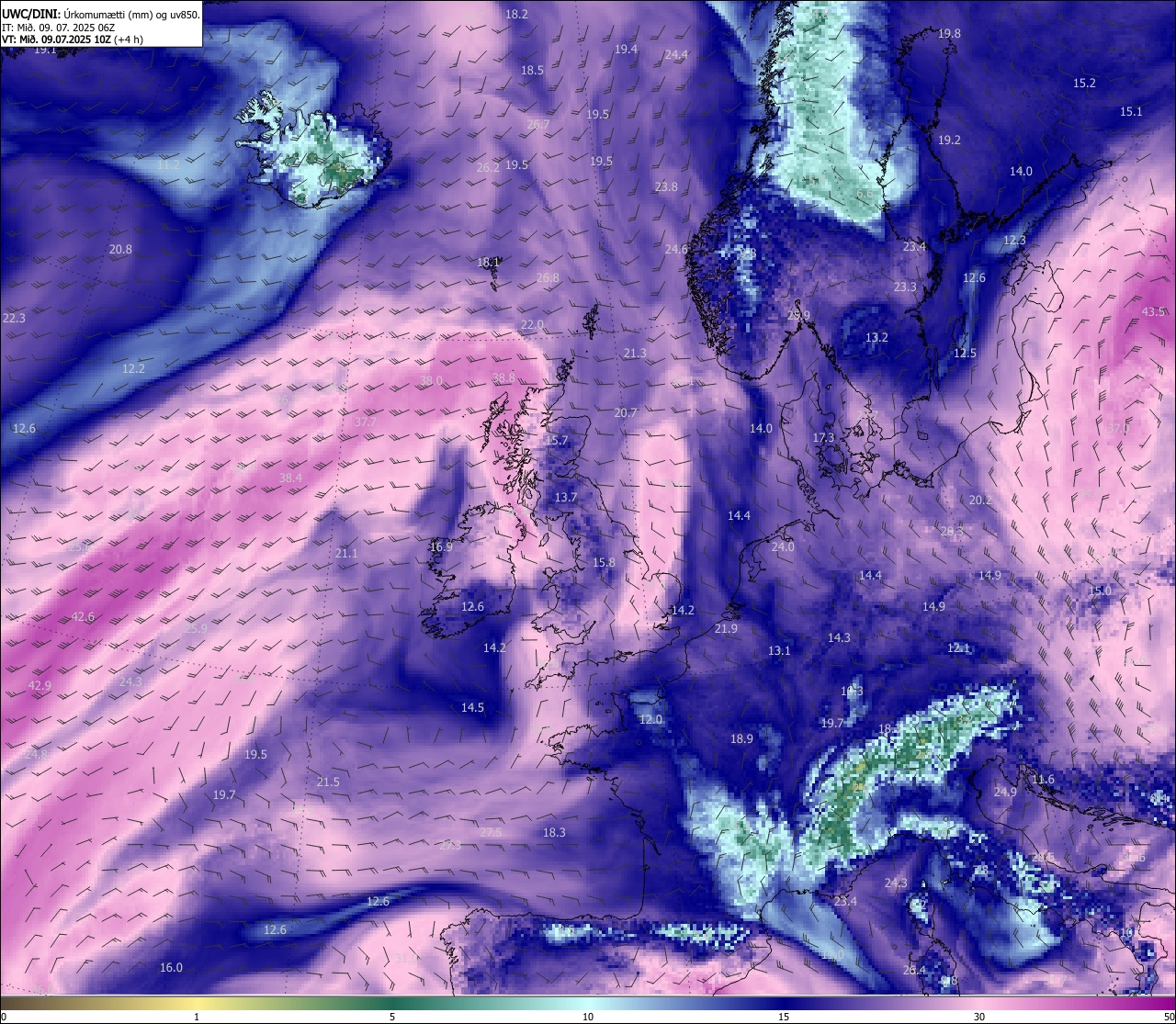Click the 38.8 value on the map
1176x1024 pixels.
point(503,377)
